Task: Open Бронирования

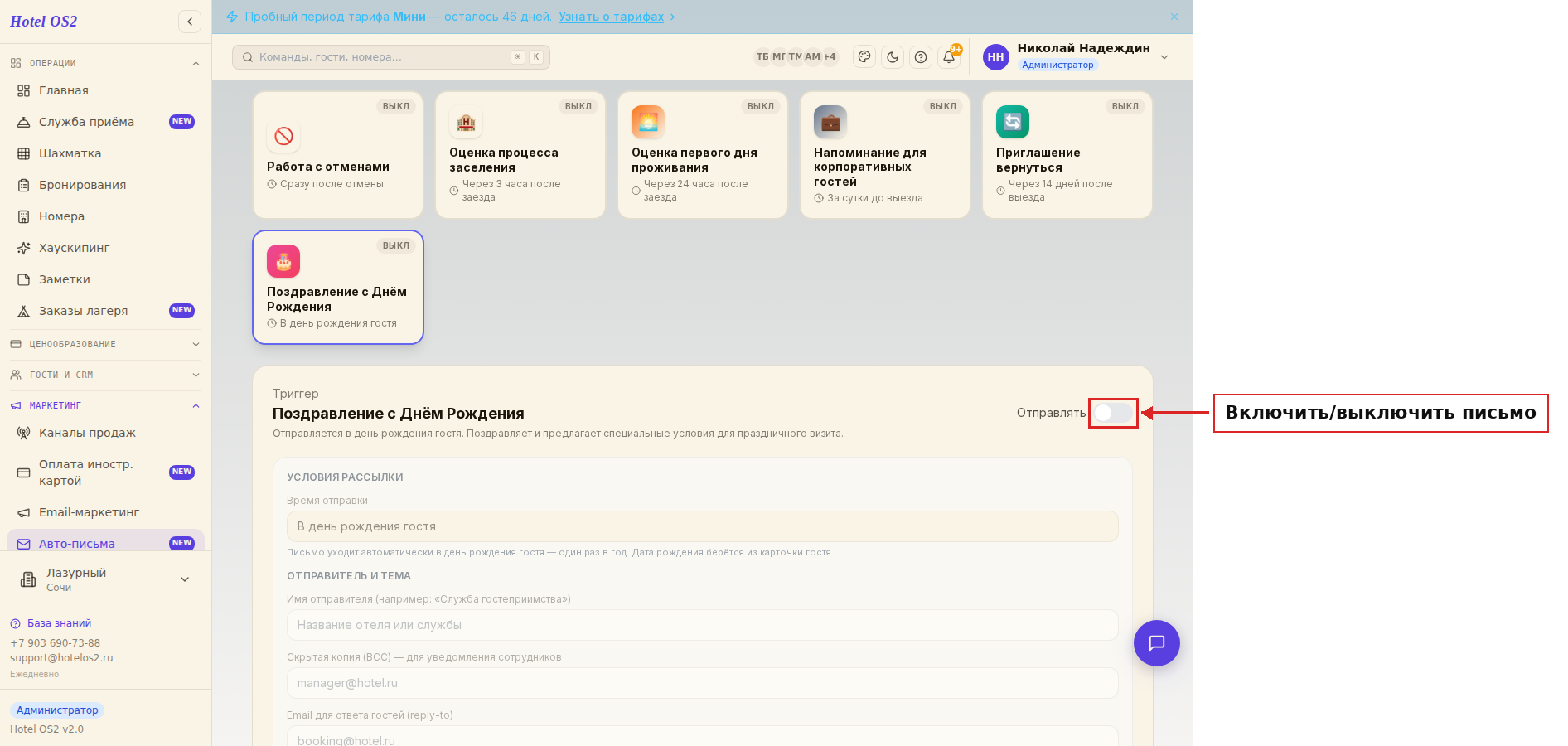Action: click(105, 185)
